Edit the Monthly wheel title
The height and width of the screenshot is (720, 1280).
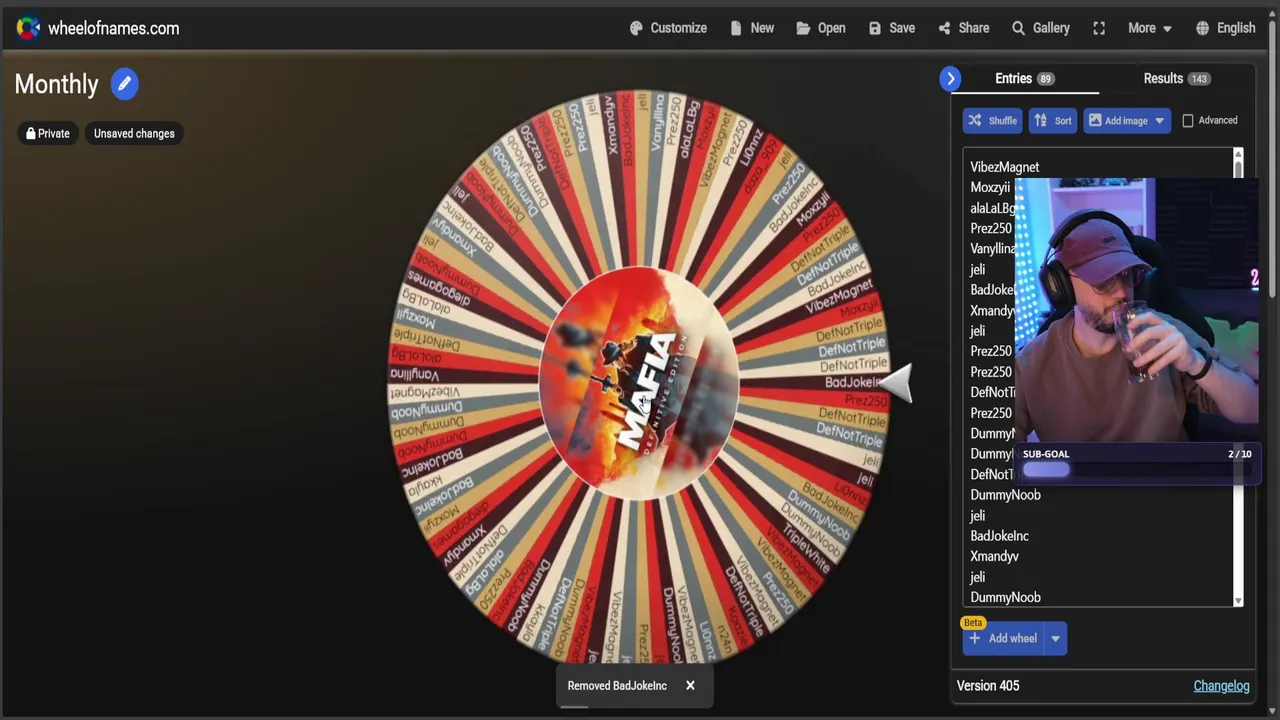coord(125,84)
